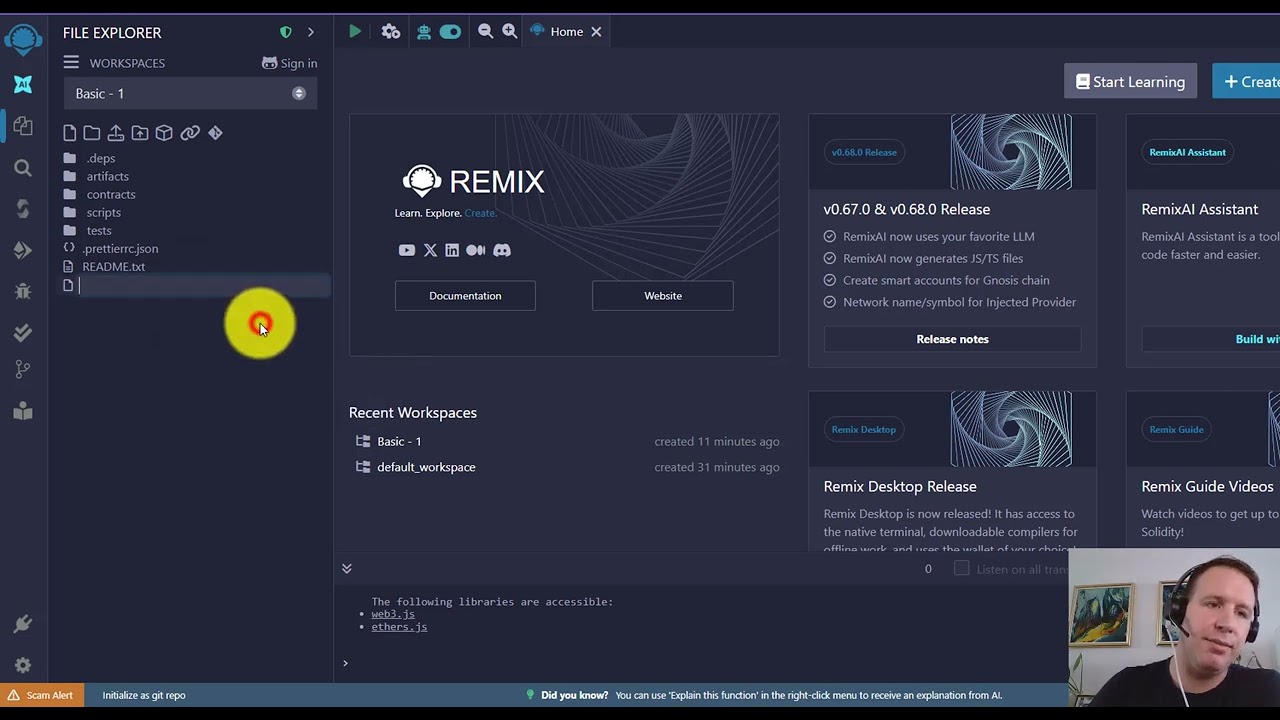
Task: Click the Create button
Action: coord(1246,82)
